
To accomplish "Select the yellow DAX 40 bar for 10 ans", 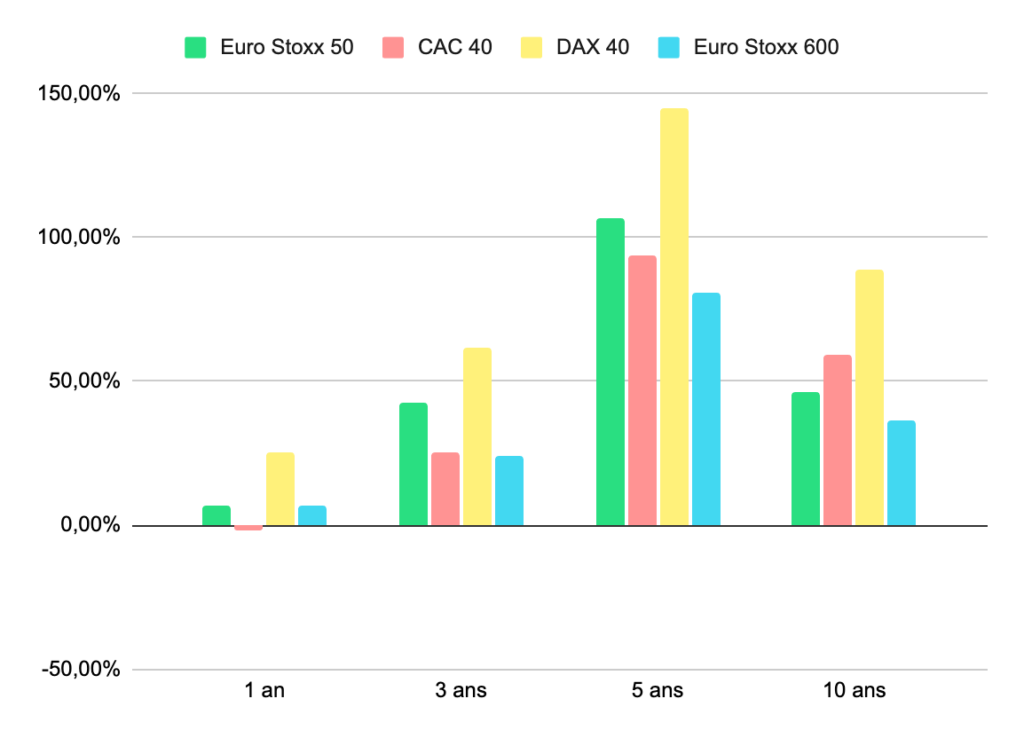I will click(x=870, y=398).
